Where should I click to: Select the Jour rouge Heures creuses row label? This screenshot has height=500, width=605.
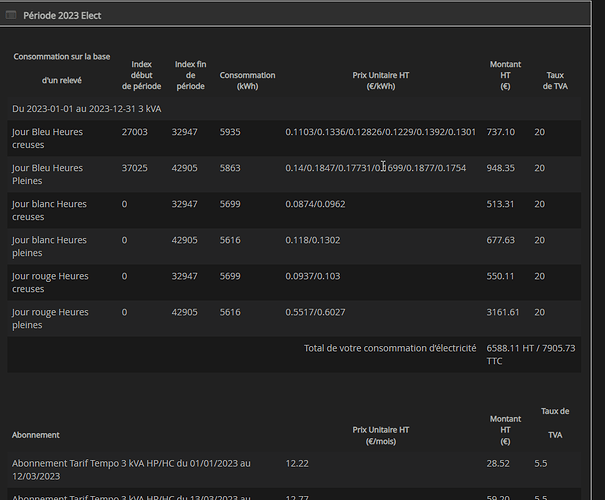coord(49,282)
